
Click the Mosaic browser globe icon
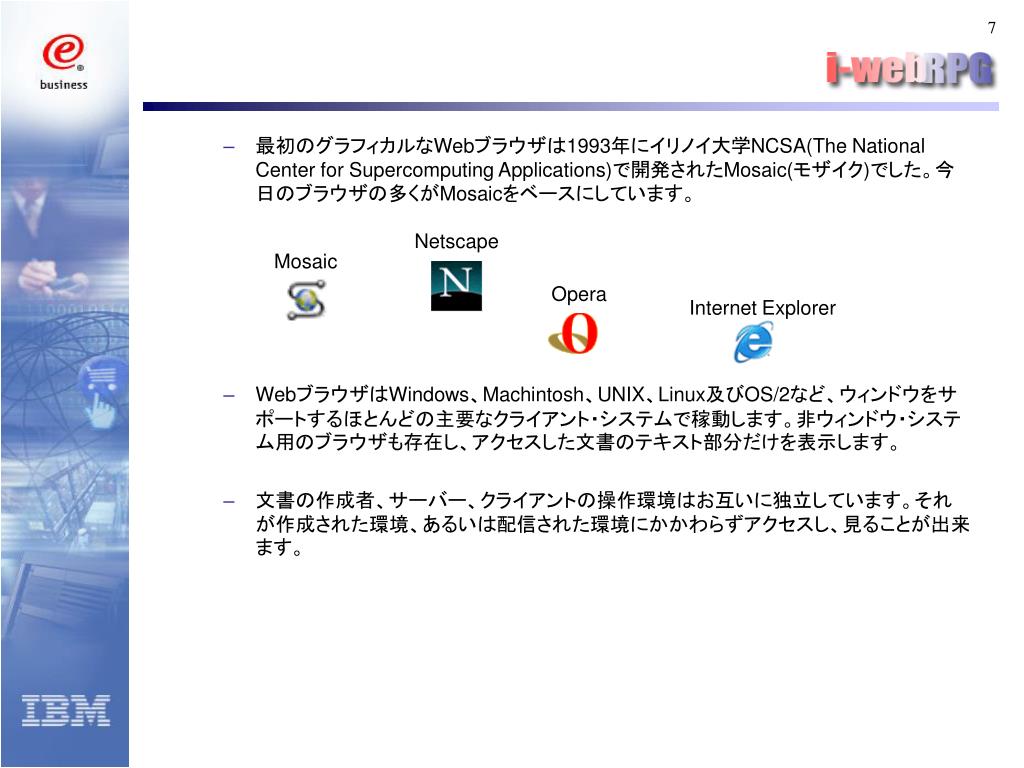(x=306, y=300)
